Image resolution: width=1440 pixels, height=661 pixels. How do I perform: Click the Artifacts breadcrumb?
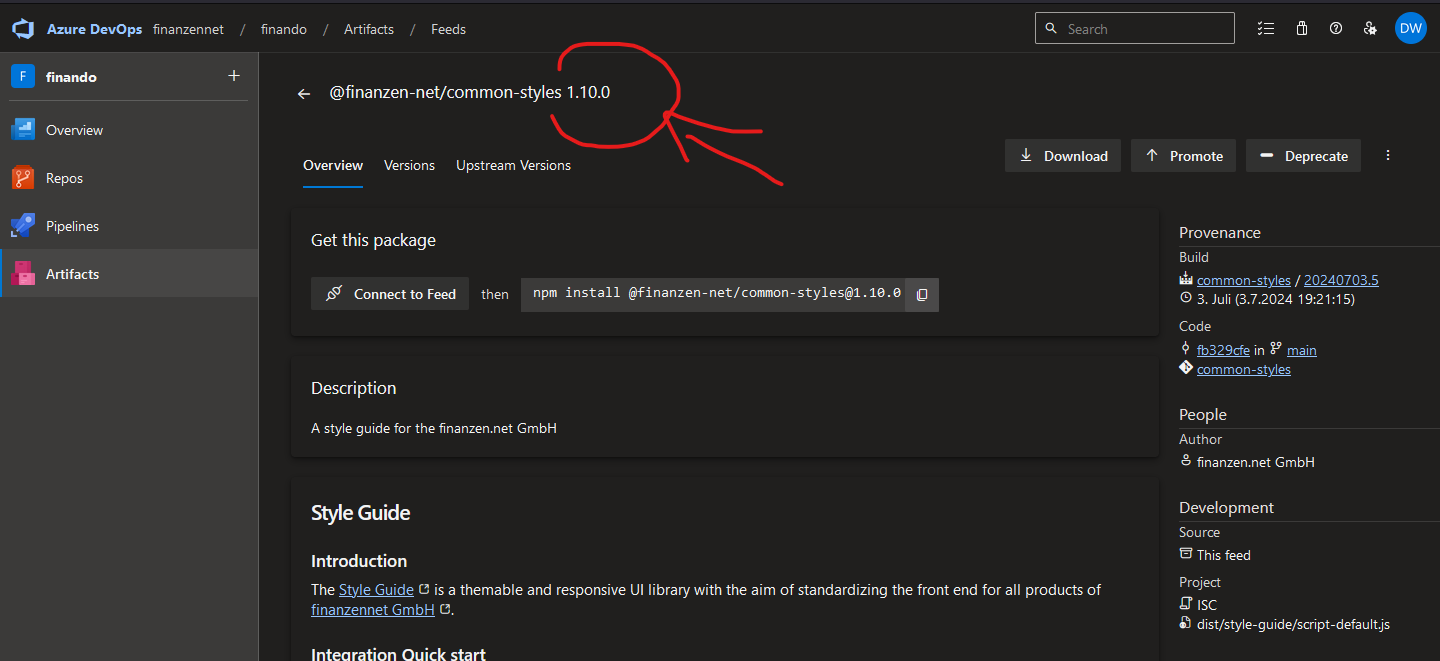pyautogui.click(x=369, y=29)
